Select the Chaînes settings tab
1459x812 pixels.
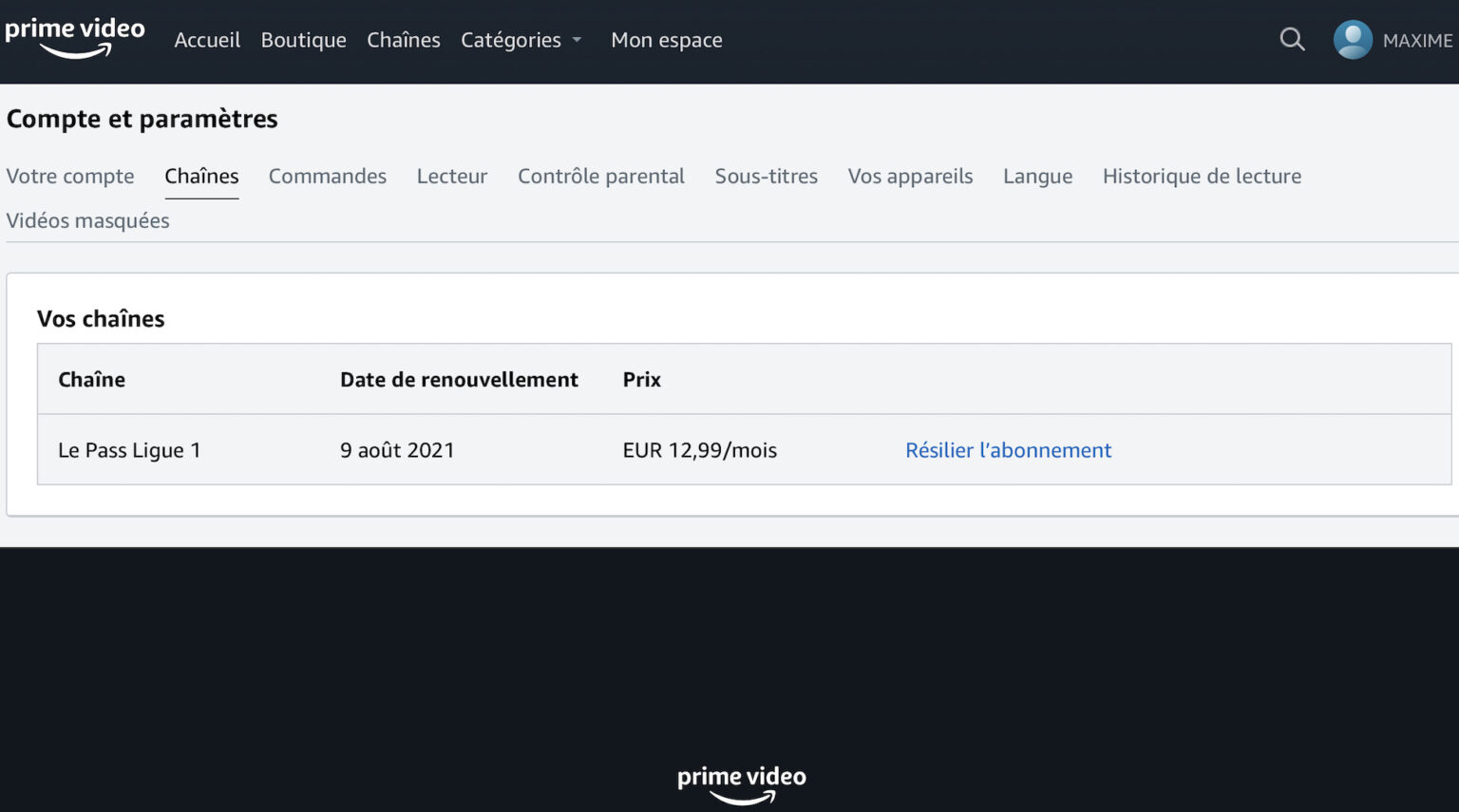point(201,177)
